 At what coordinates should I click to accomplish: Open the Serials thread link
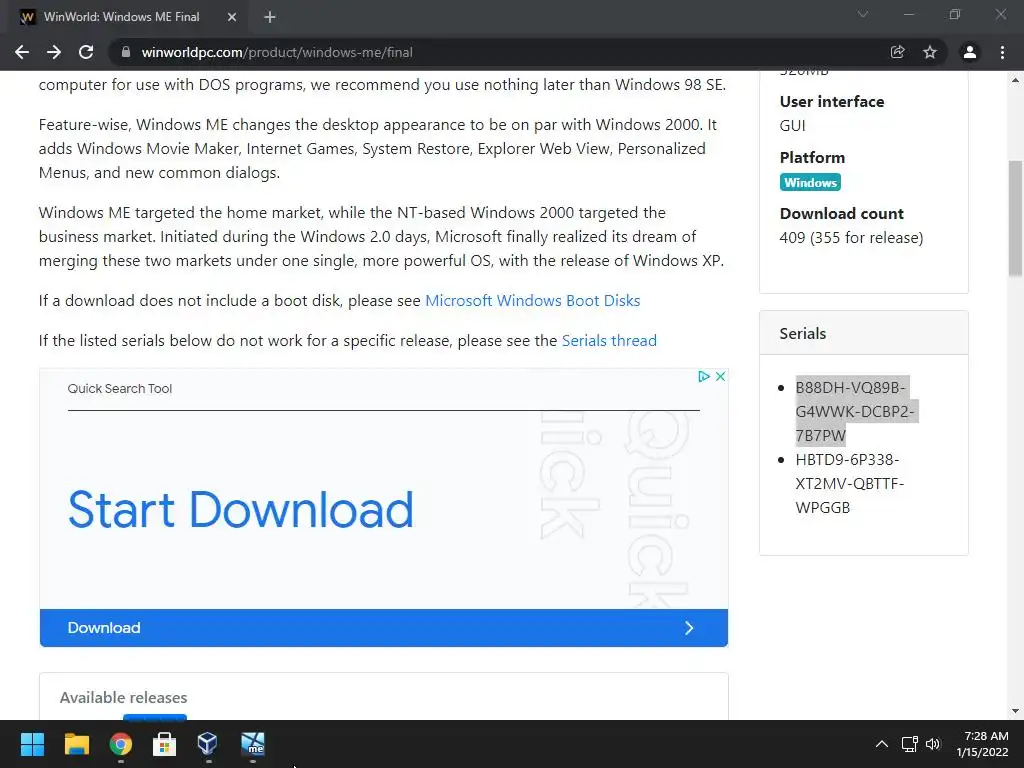[609, 340]
